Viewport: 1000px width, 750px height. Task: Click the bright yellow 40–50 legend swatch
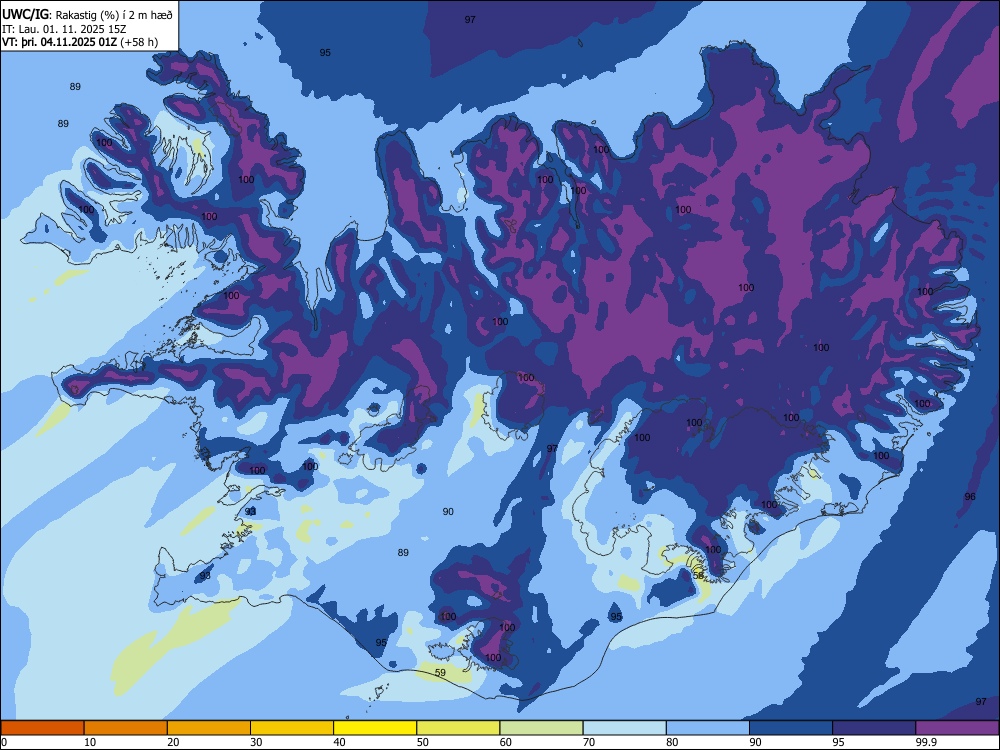tap(375, 728)
